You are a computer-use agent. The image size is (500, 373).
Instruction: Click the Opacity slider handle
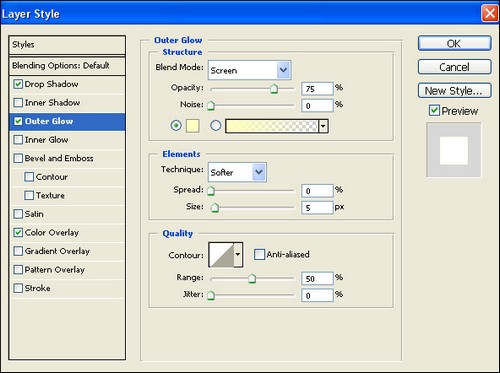274,89
